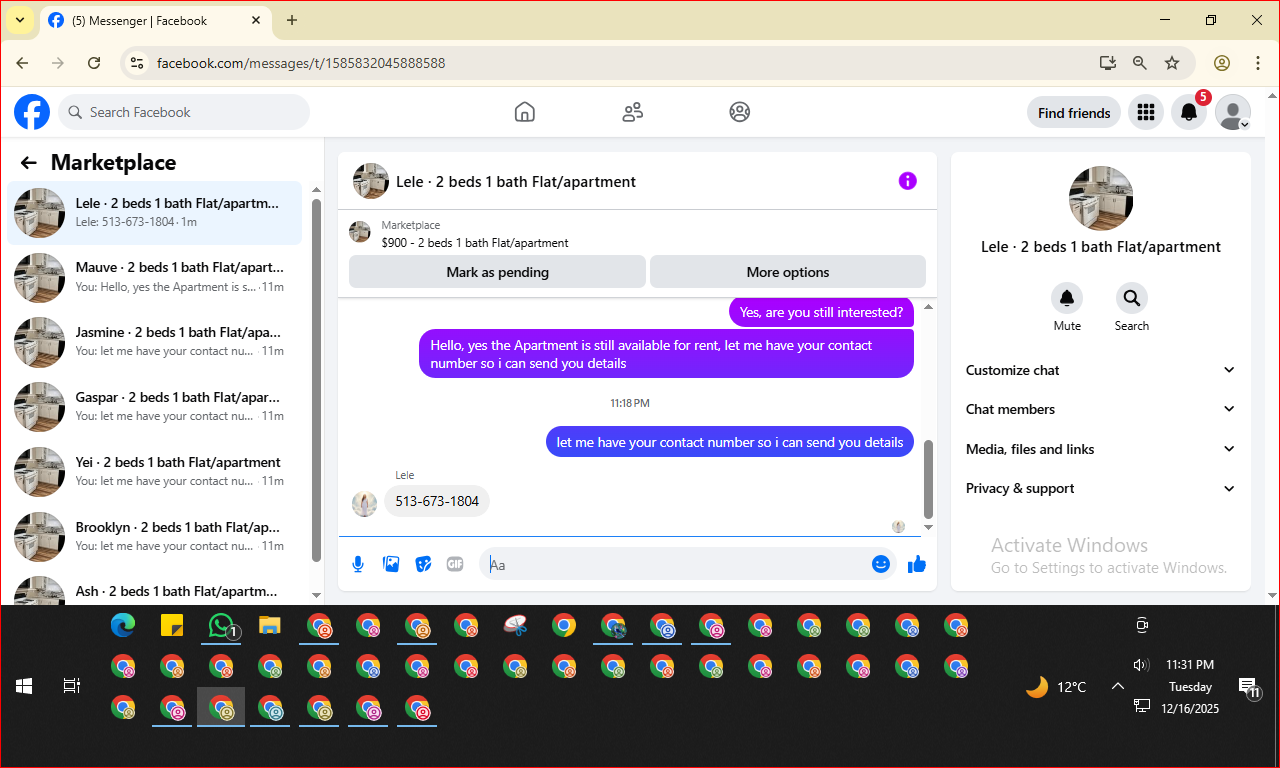1280x768 pixels.
Task: View site information icon beside the URL
Action: [138, 63]
